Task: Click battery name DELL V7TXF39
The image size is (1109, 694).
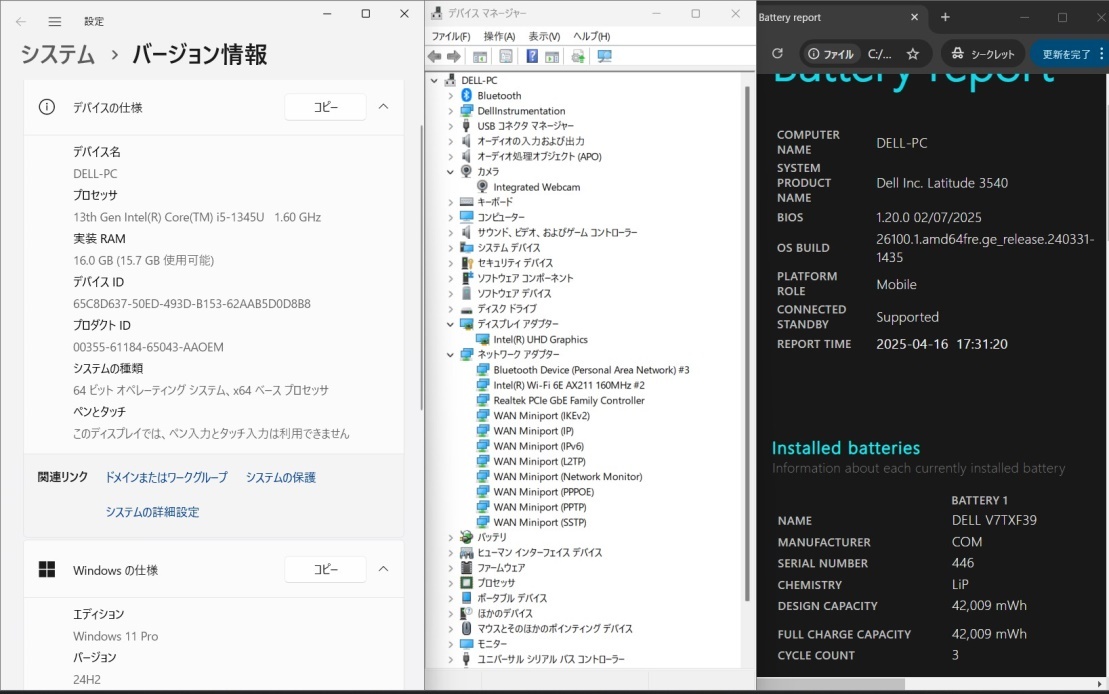Action: [994, 520]
